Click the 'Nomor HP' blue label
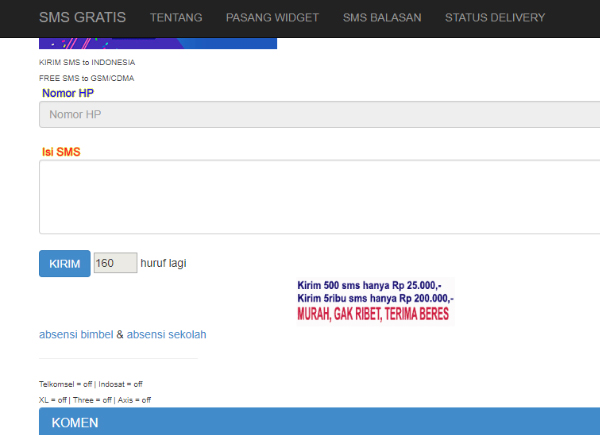The height and width of the screenshot is (435, 600). click(x=68, y=93)
